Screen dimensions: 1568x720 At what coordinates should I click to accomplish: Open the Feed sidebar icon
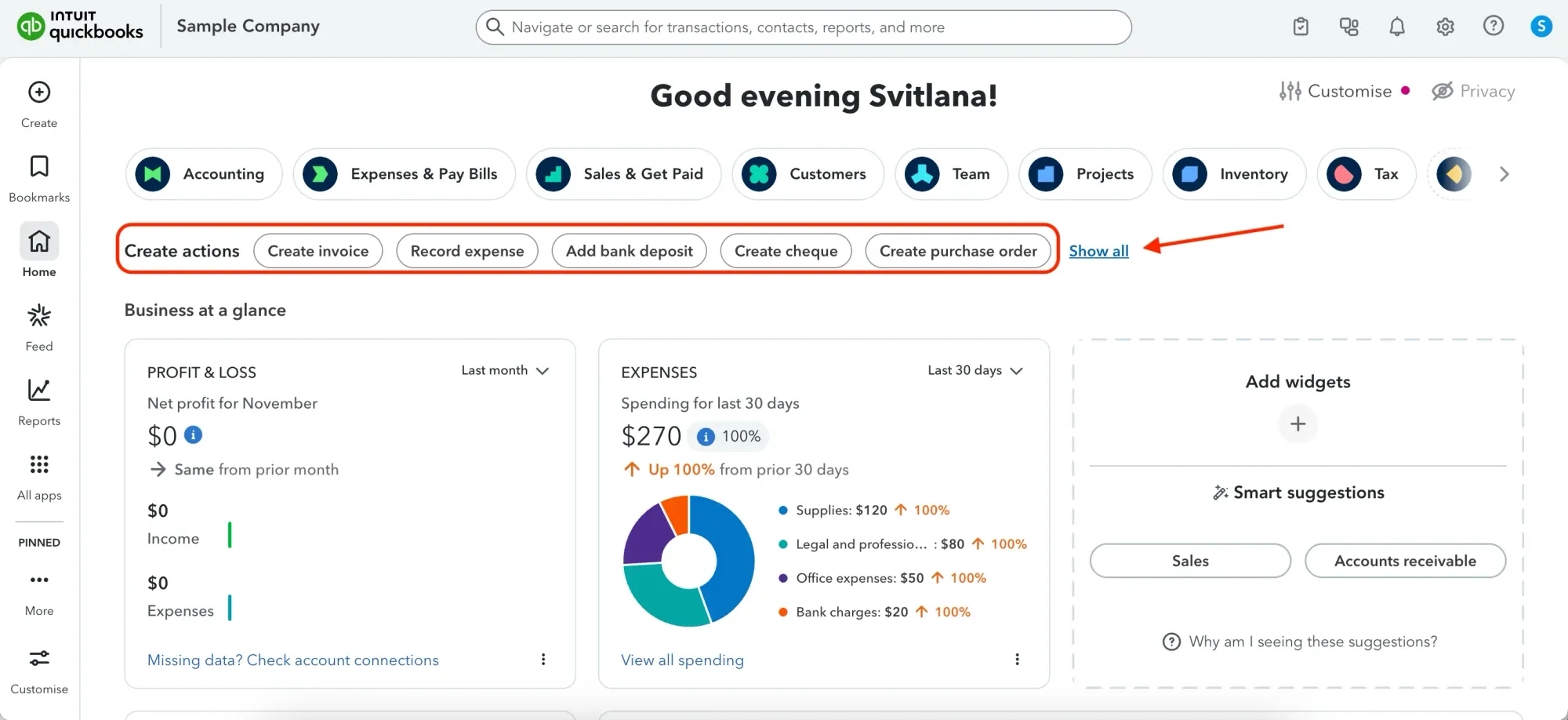(39, 316)
